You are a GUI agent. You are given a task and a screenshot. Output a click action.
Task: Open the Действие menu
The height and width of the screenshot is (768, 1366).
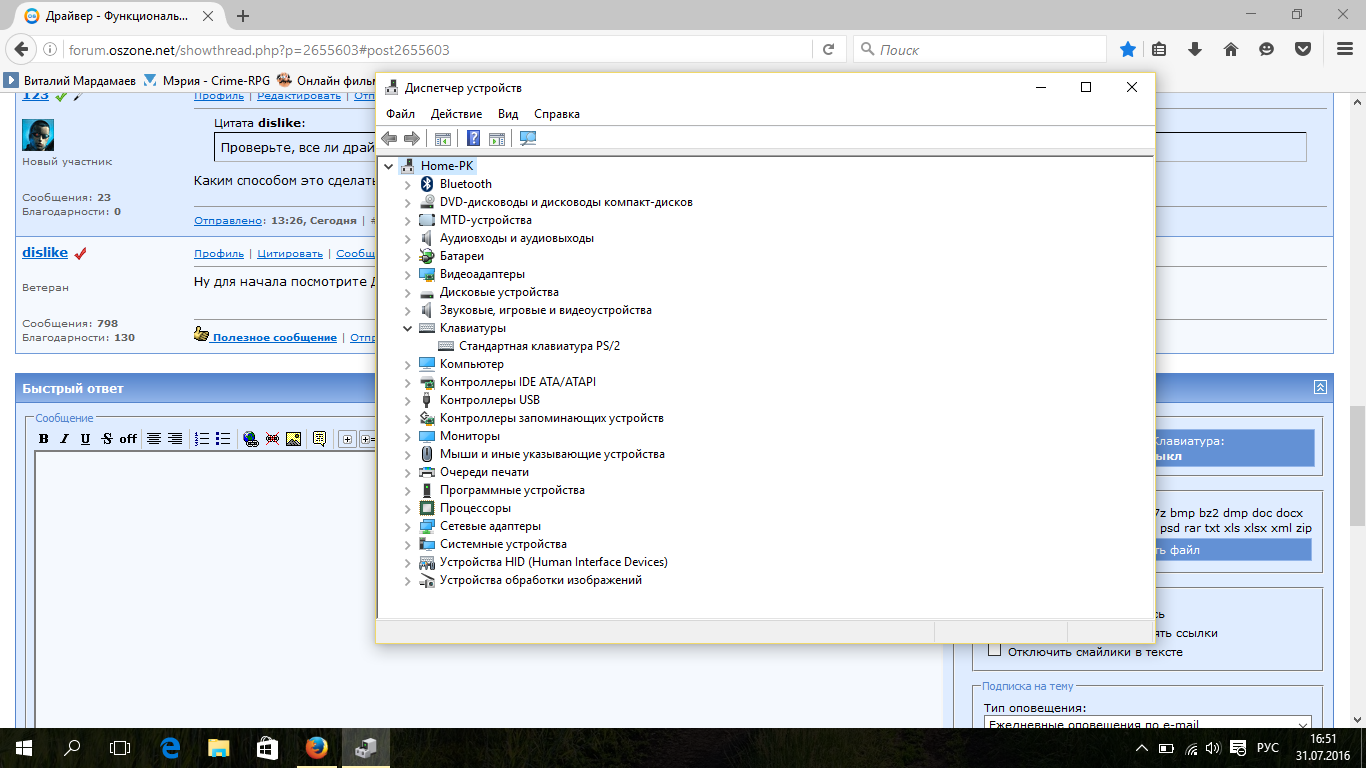[456, 114]
